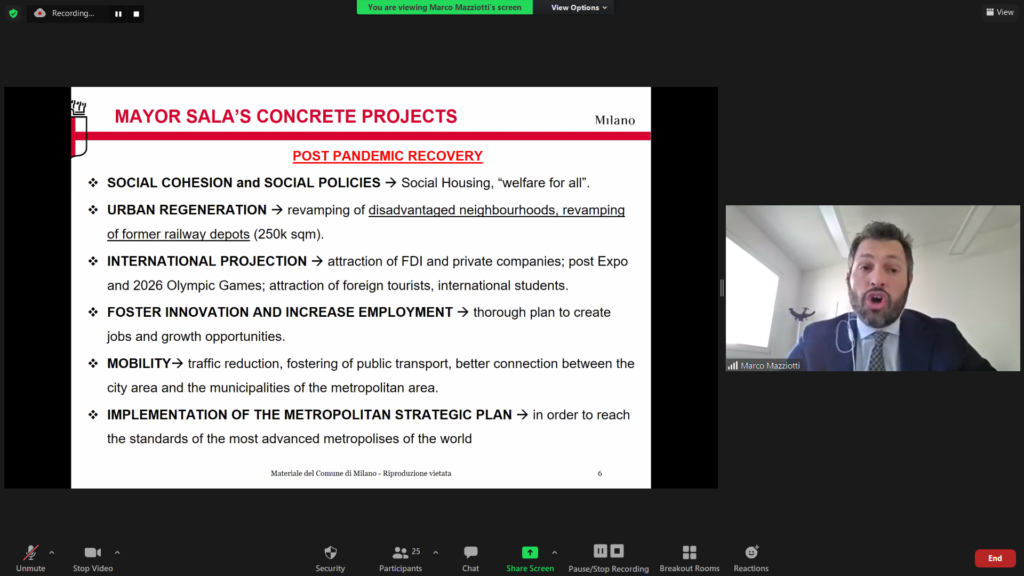Unmute the microphone

point(30,558)
